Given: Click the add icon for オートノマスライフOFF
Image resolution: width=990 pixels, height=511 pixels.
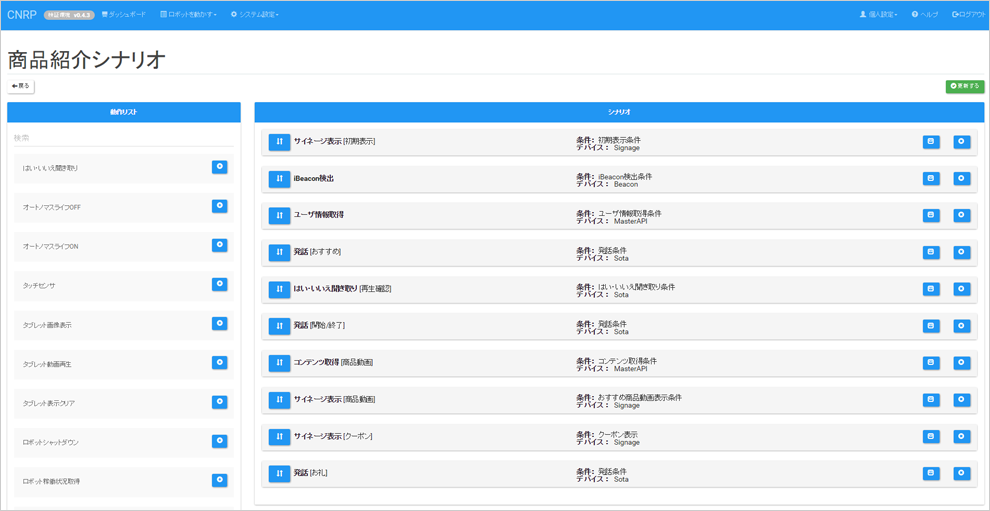Looking at the screenshot, I should click(219, 206).
